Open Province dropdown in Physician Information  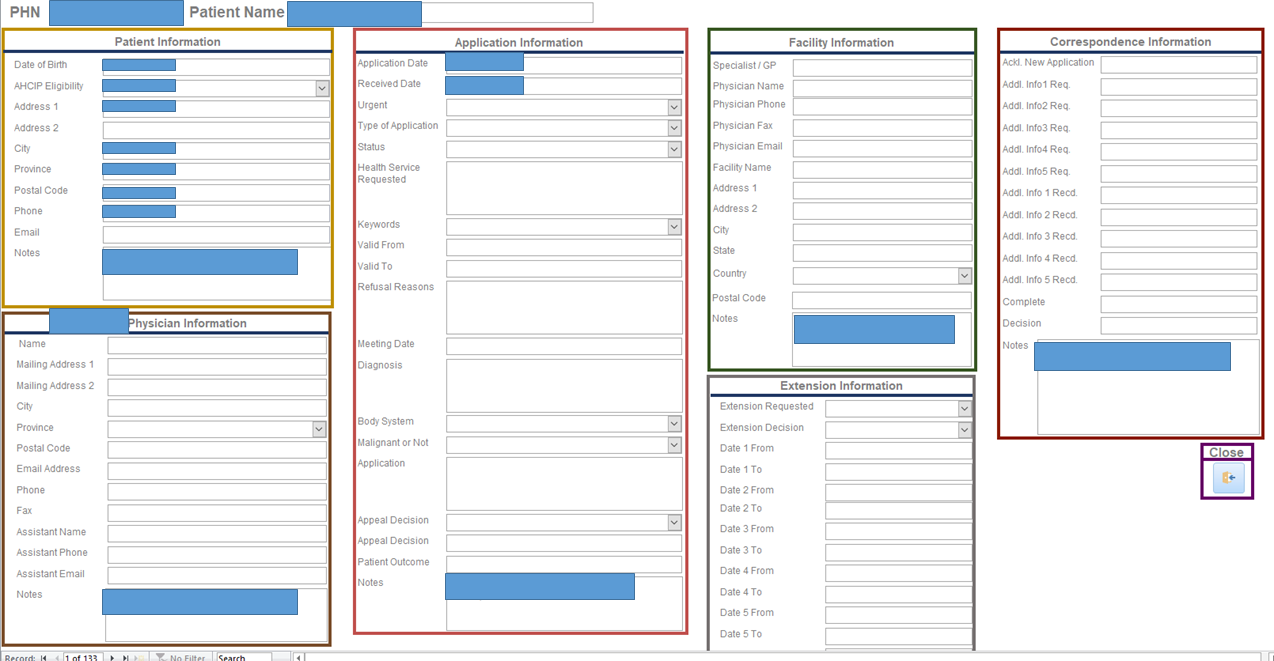(319, 429)
